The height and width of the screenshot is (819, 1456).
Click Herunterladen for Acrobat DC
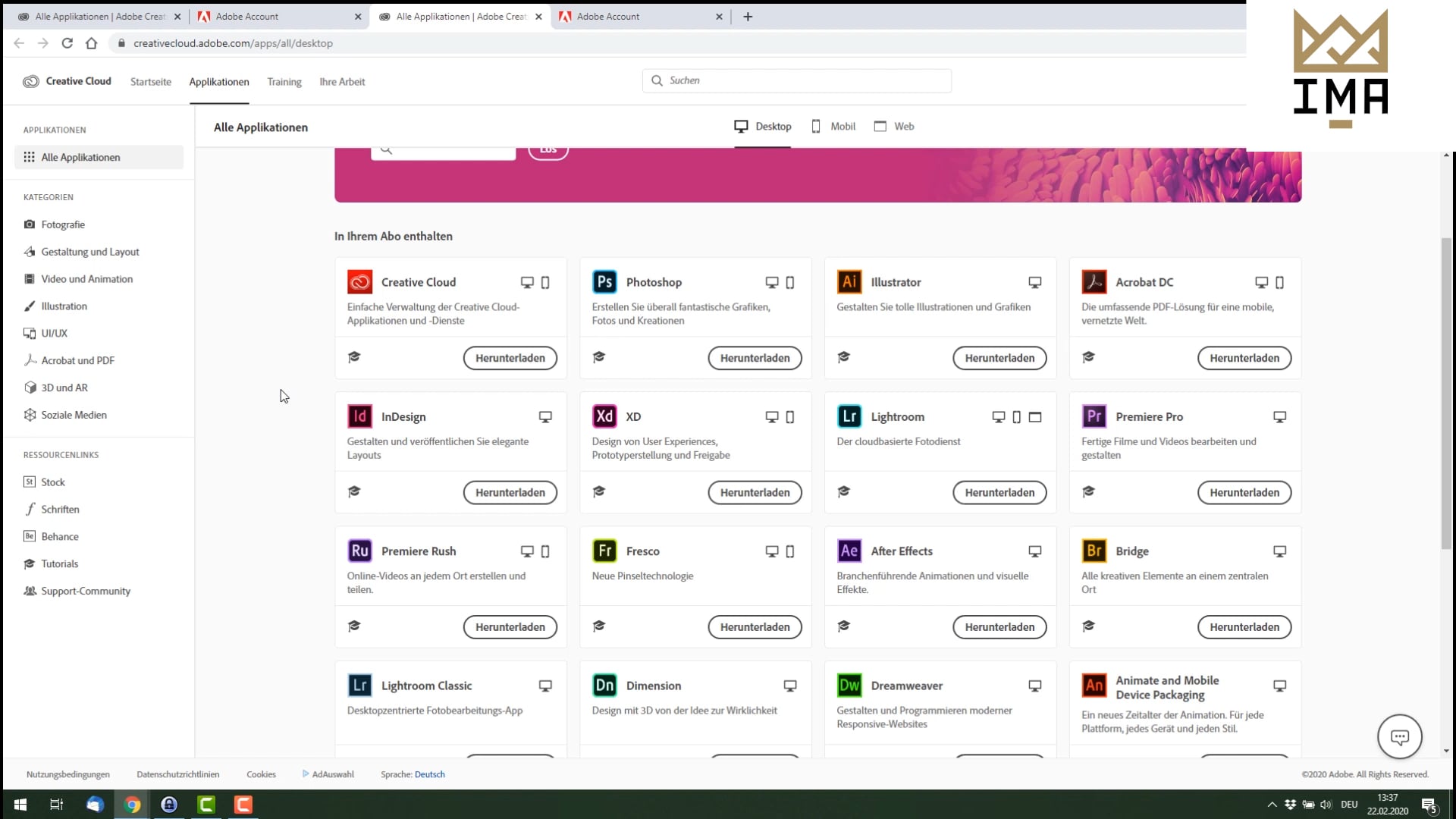(1244, 358)
